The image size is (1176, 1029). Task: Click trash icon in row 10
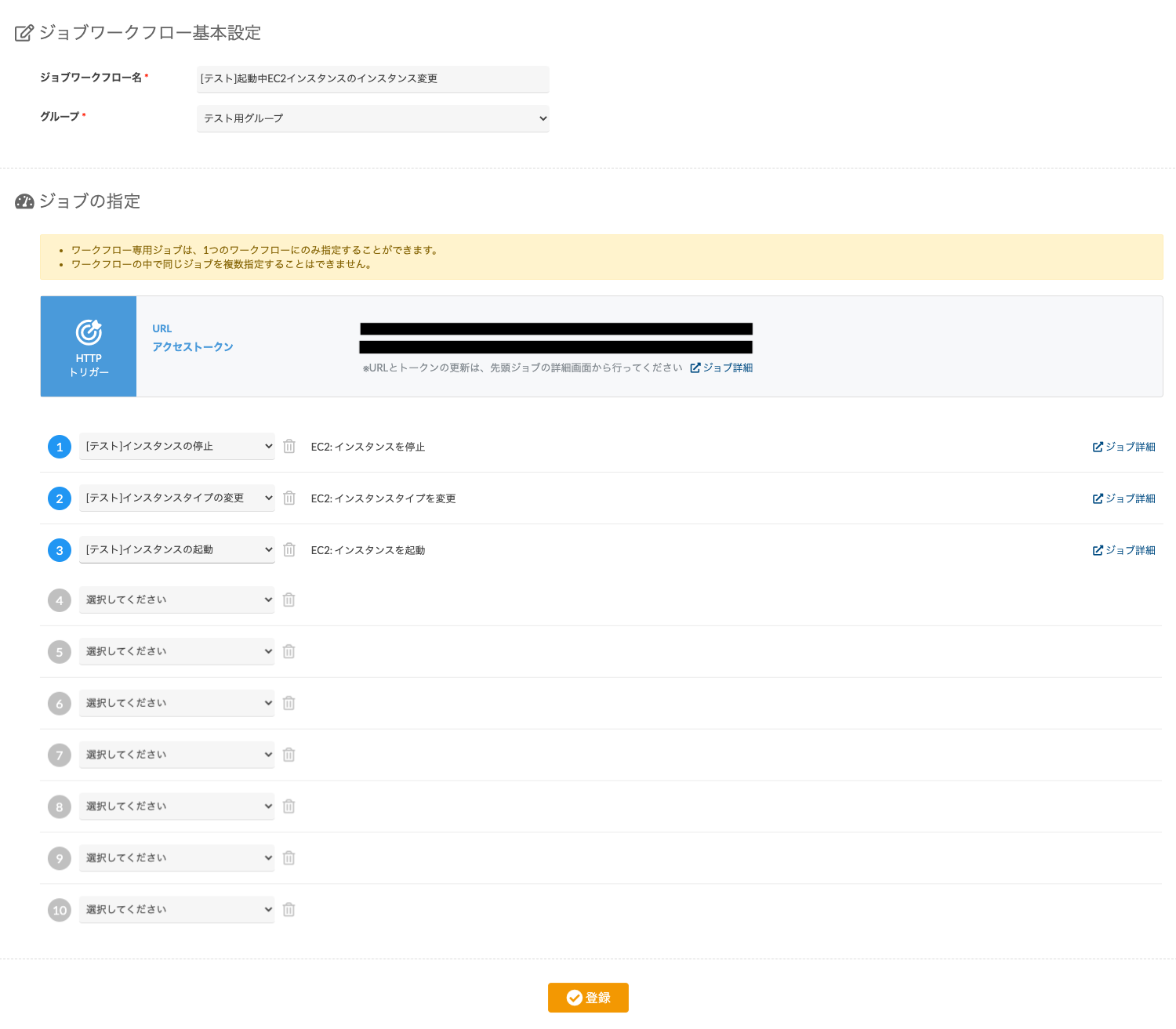pos(289,910)
